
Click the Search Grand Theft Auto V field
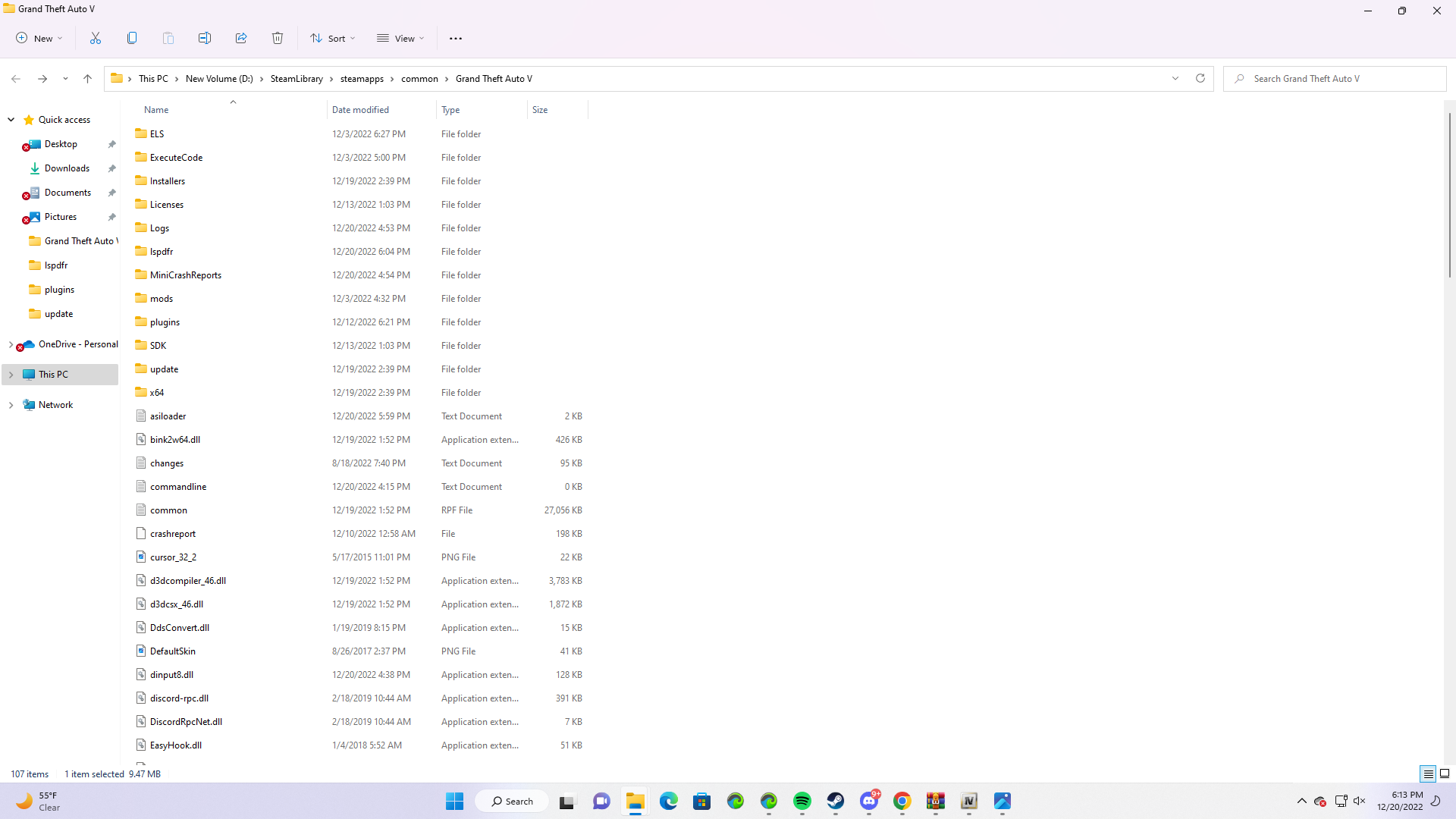(1335, 78)
